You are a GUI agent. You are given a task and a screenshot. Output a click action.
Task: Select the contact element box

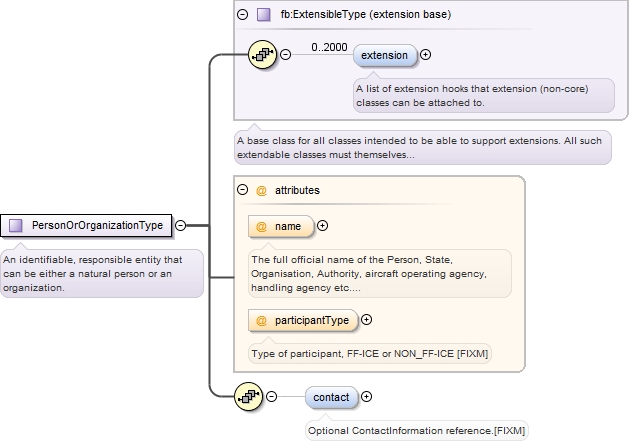pyautogui.click(x=331, y=397)
